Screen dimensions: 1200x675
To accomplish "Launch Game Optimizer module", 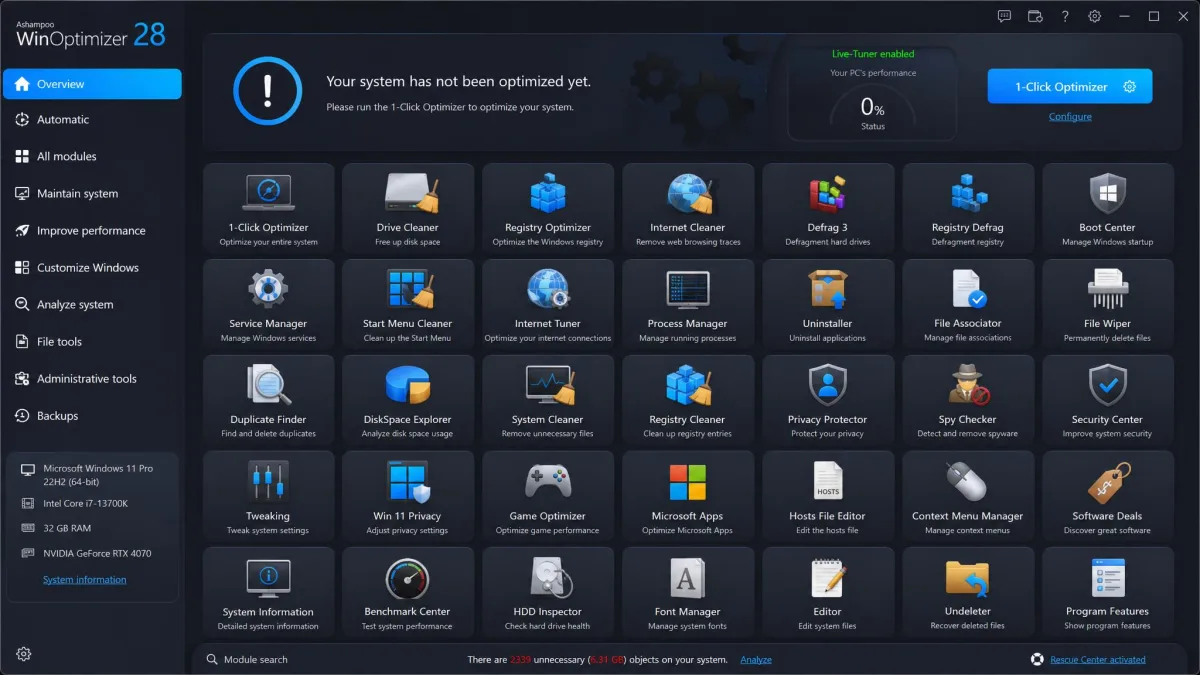I will (548, 497).
